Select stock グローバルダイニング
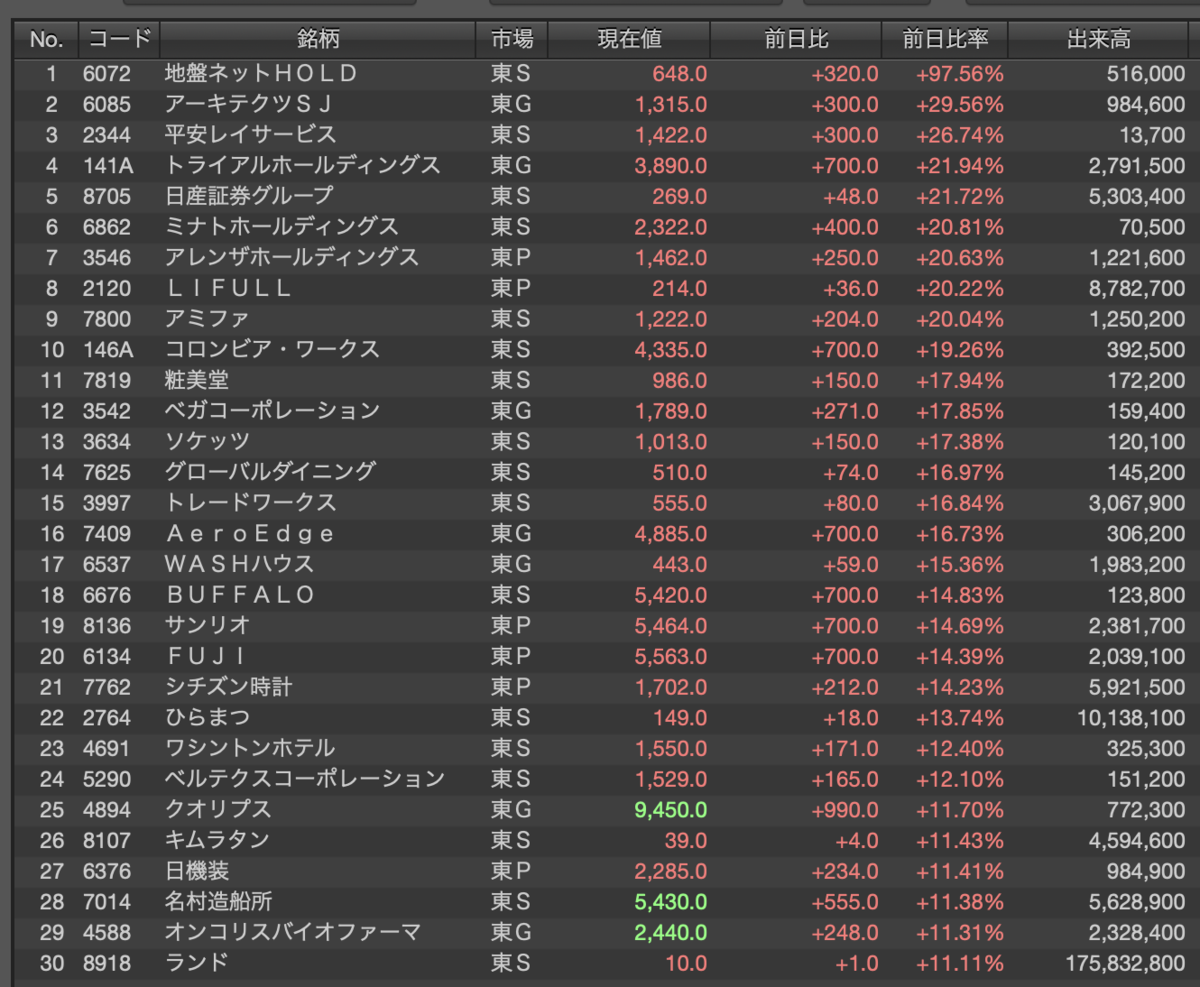 [x=270, y=472]
